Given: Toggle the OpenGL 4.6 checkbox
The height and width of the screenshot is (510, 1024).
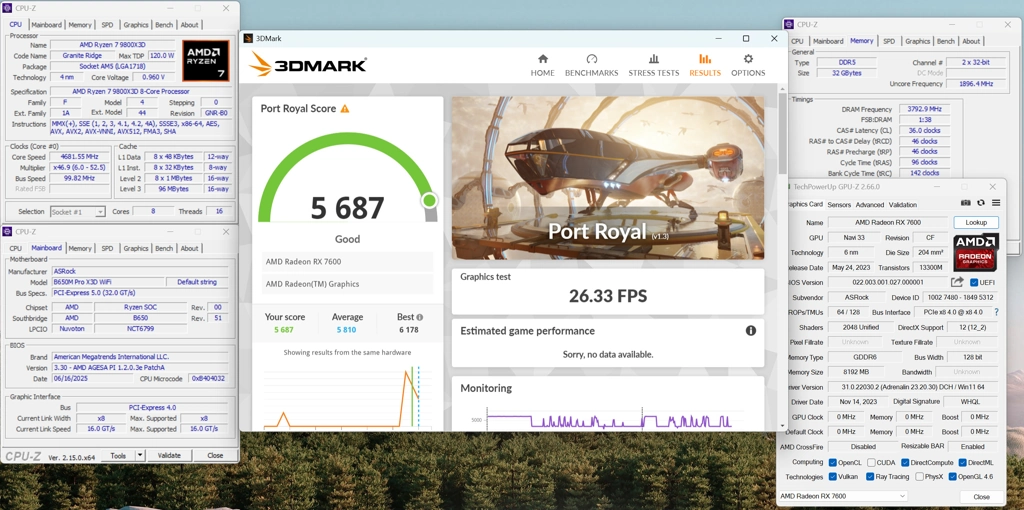Looking at the screenshot, I should (x=953, y=477).
